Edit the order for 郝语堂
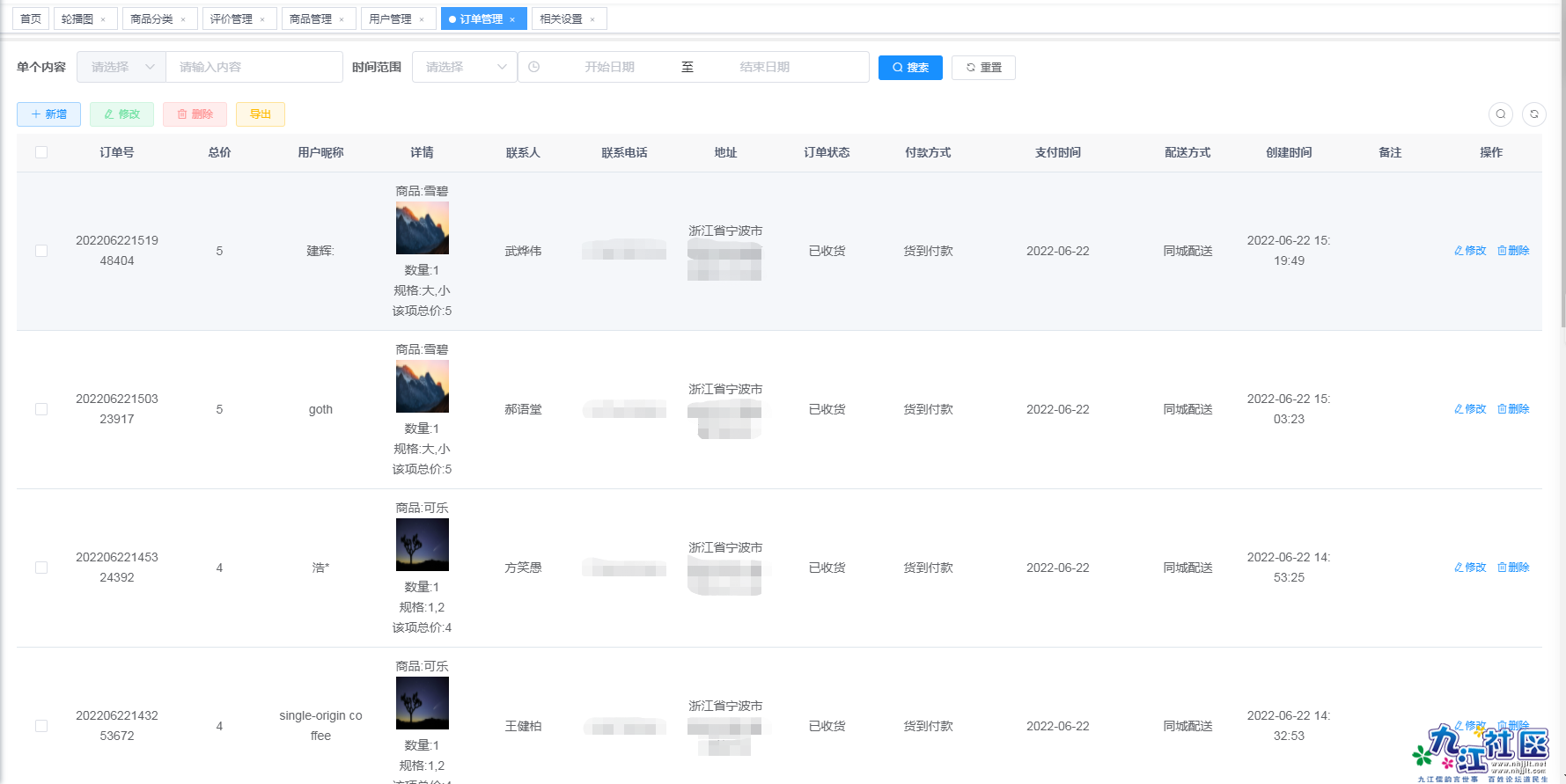 tap(1470, 409)
